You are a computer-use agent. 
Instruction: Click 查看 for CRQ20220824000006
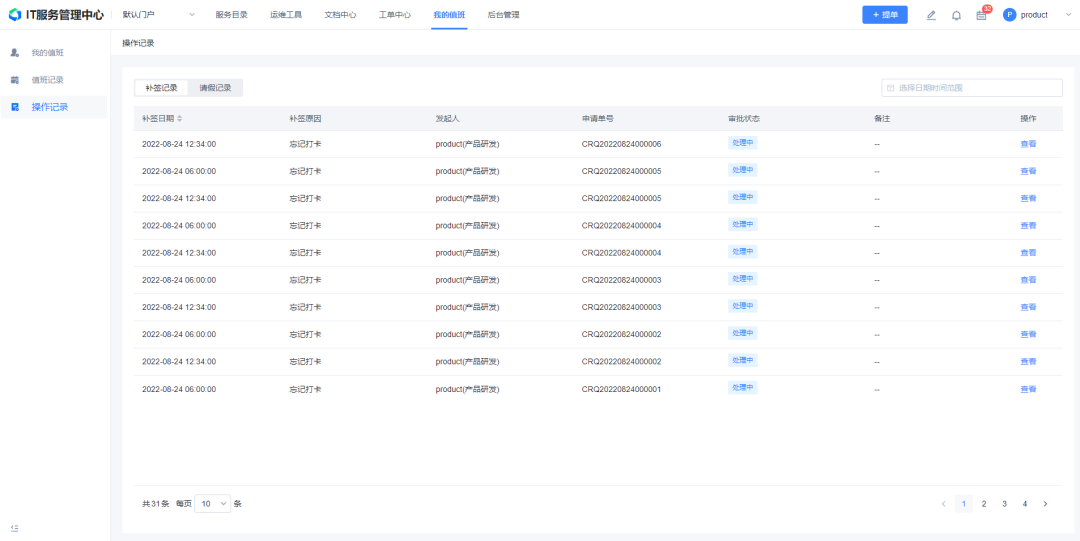[x=1028, y=144]
